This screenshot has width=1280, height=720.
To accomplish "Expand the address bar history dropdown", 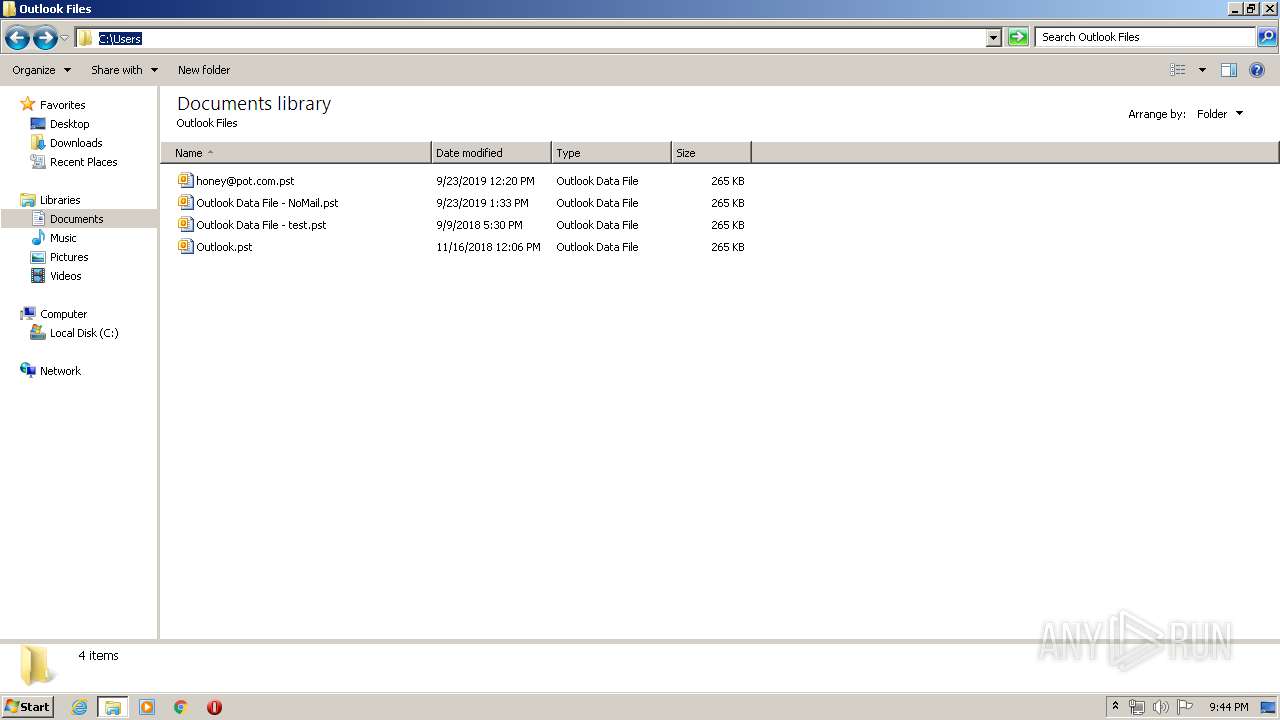I will tap(993, 38).
